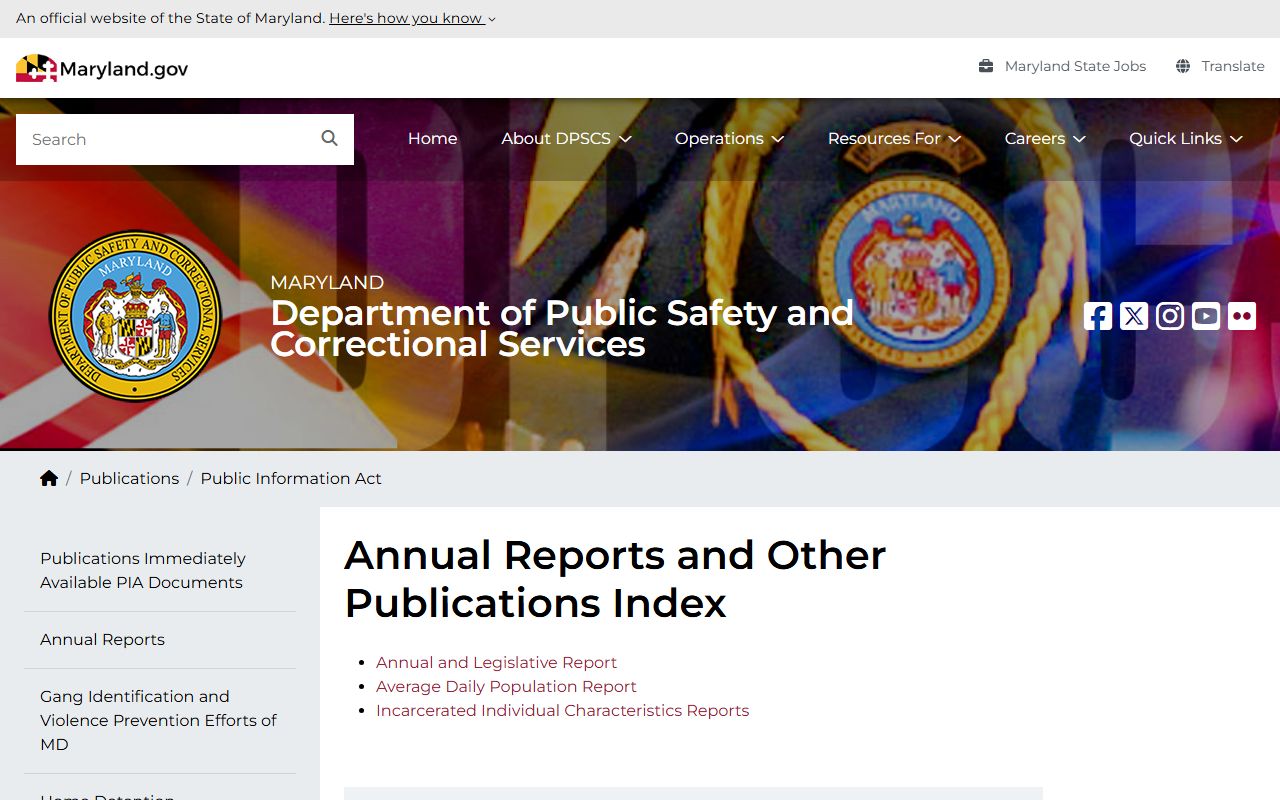
Task: Click the Department of Public Safety title
Action: [x=562, y=328]
